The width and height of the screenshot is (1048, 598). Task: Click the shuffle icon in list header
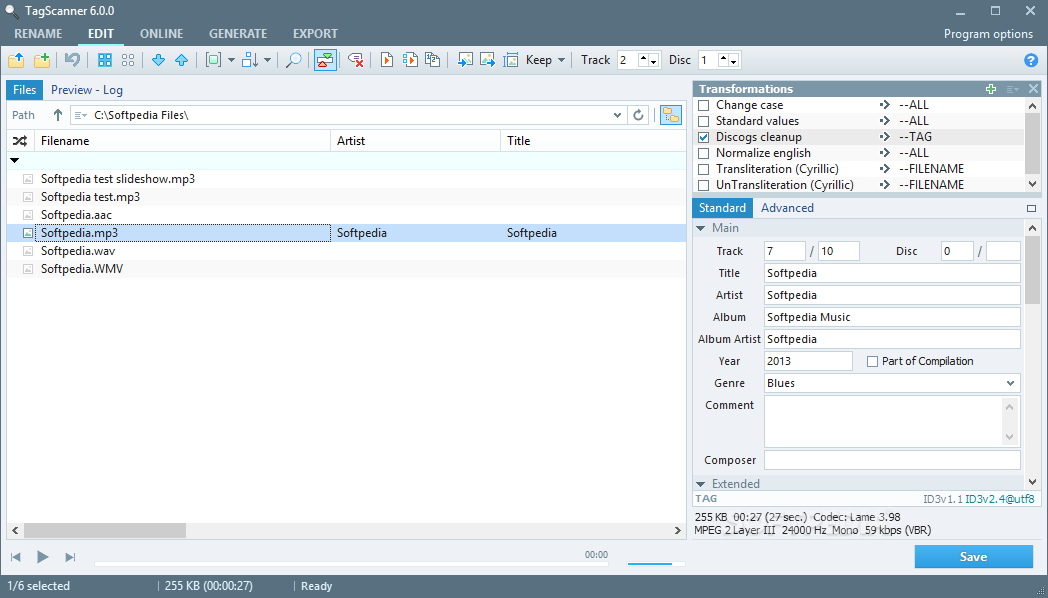click(20, 141)
